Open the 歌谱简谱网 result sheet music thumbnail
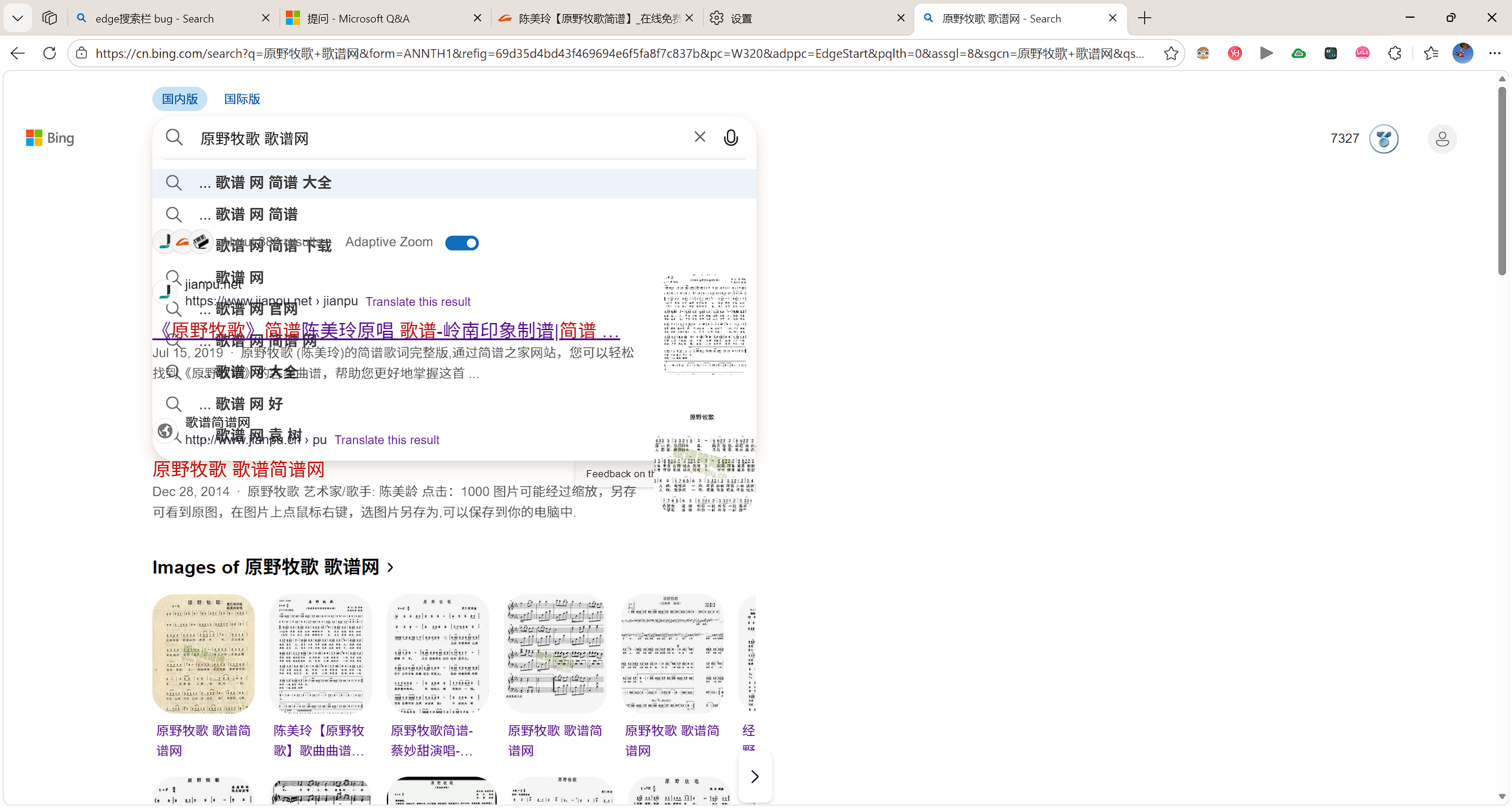Image resolution: width=1512 pixels, height=808 pixels. pyautogui.click(x=705, y=463)
